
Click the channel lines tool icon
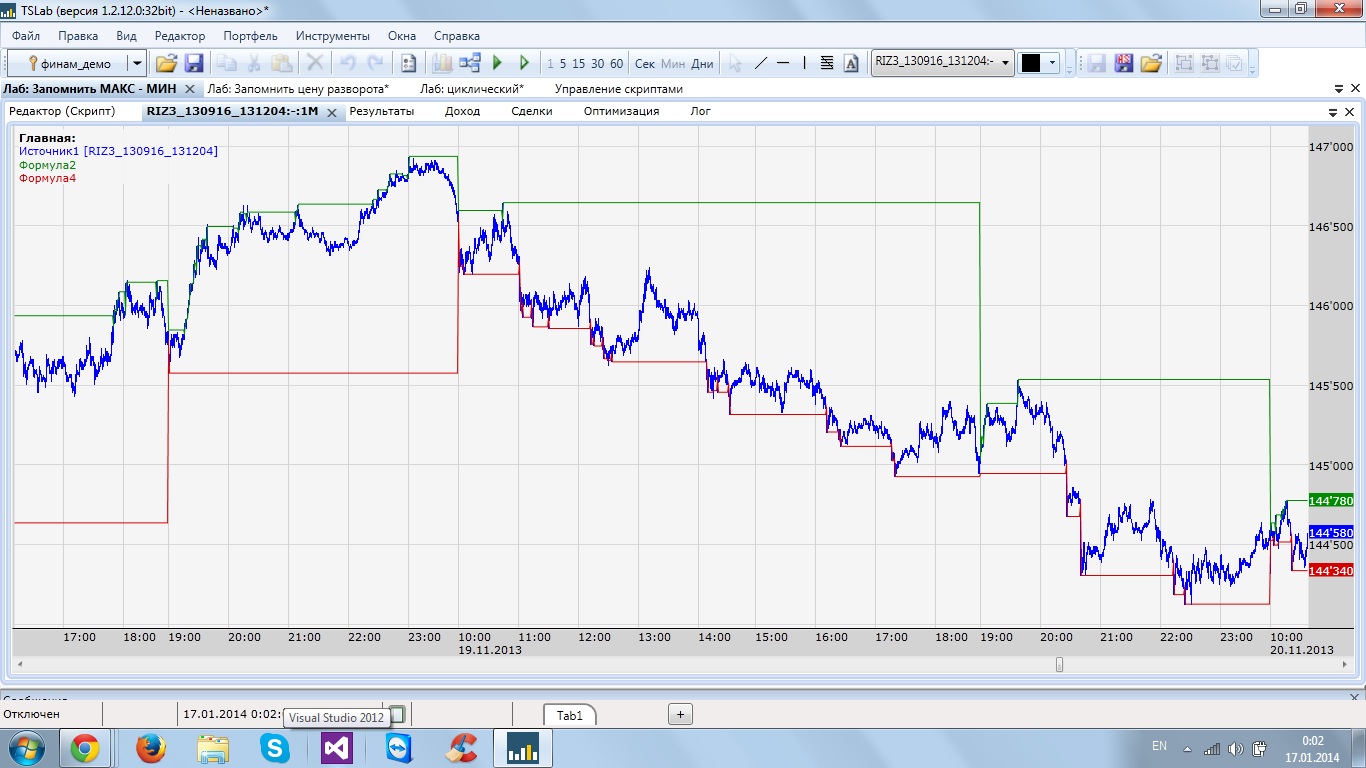827,63
